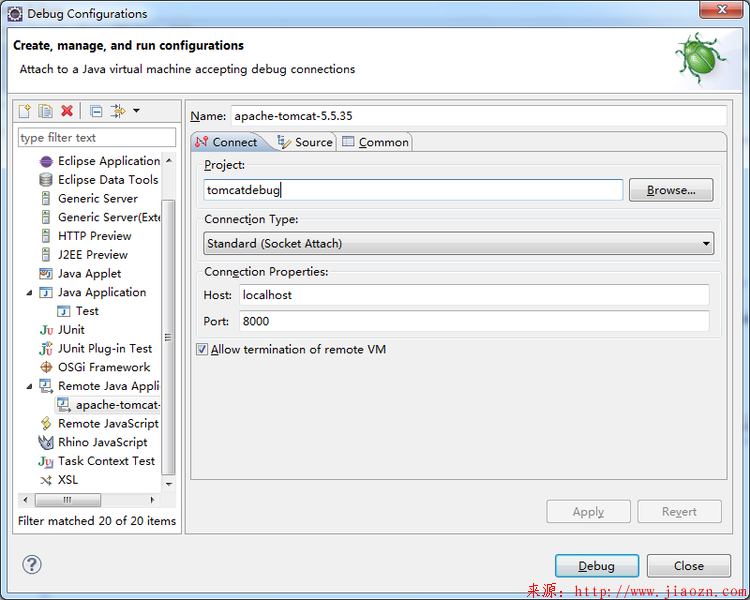
Task: Click the Java Application icon
Action: 46,292
